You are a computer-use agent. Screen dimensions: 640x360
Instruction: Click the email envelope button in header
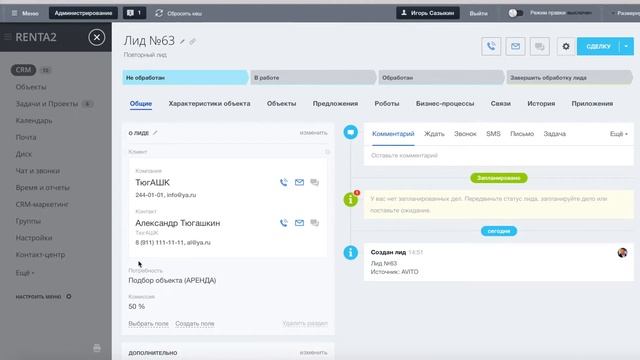point(516,47)
